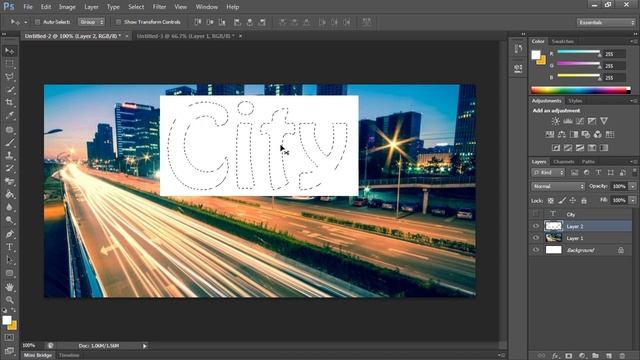
Task: Pick a color from spectrum ramp
Action: [x=580, y=91]
